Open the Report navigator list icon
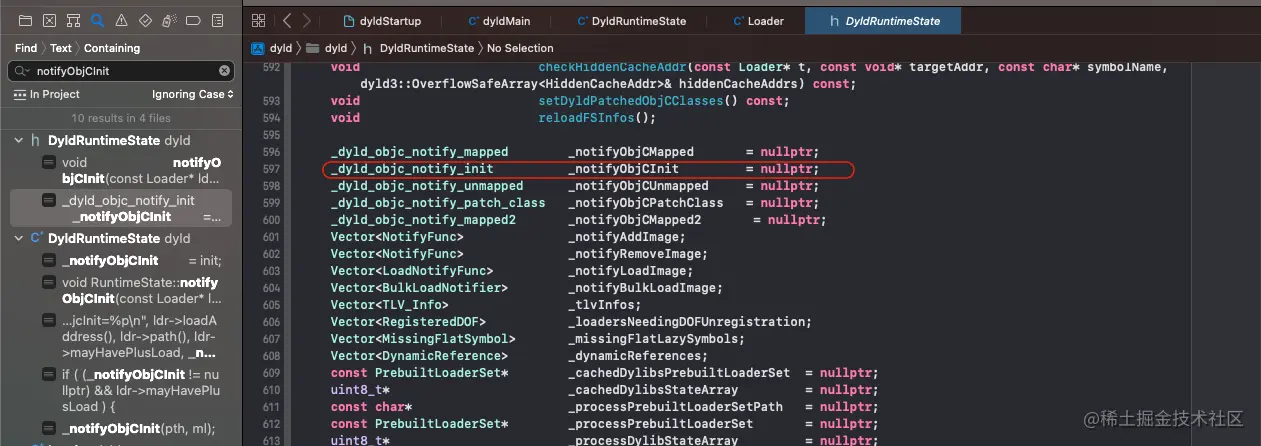The height and width of the screenshot is (446, 1261). pyautogui.click(x=215, y=20)
